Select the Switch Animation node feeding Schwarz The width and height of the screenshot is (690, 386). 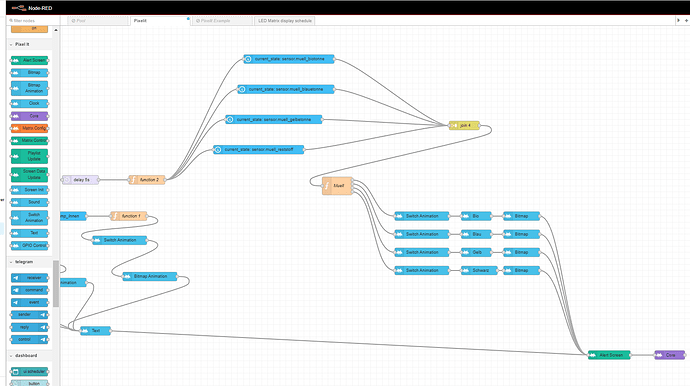pos(422,270)
